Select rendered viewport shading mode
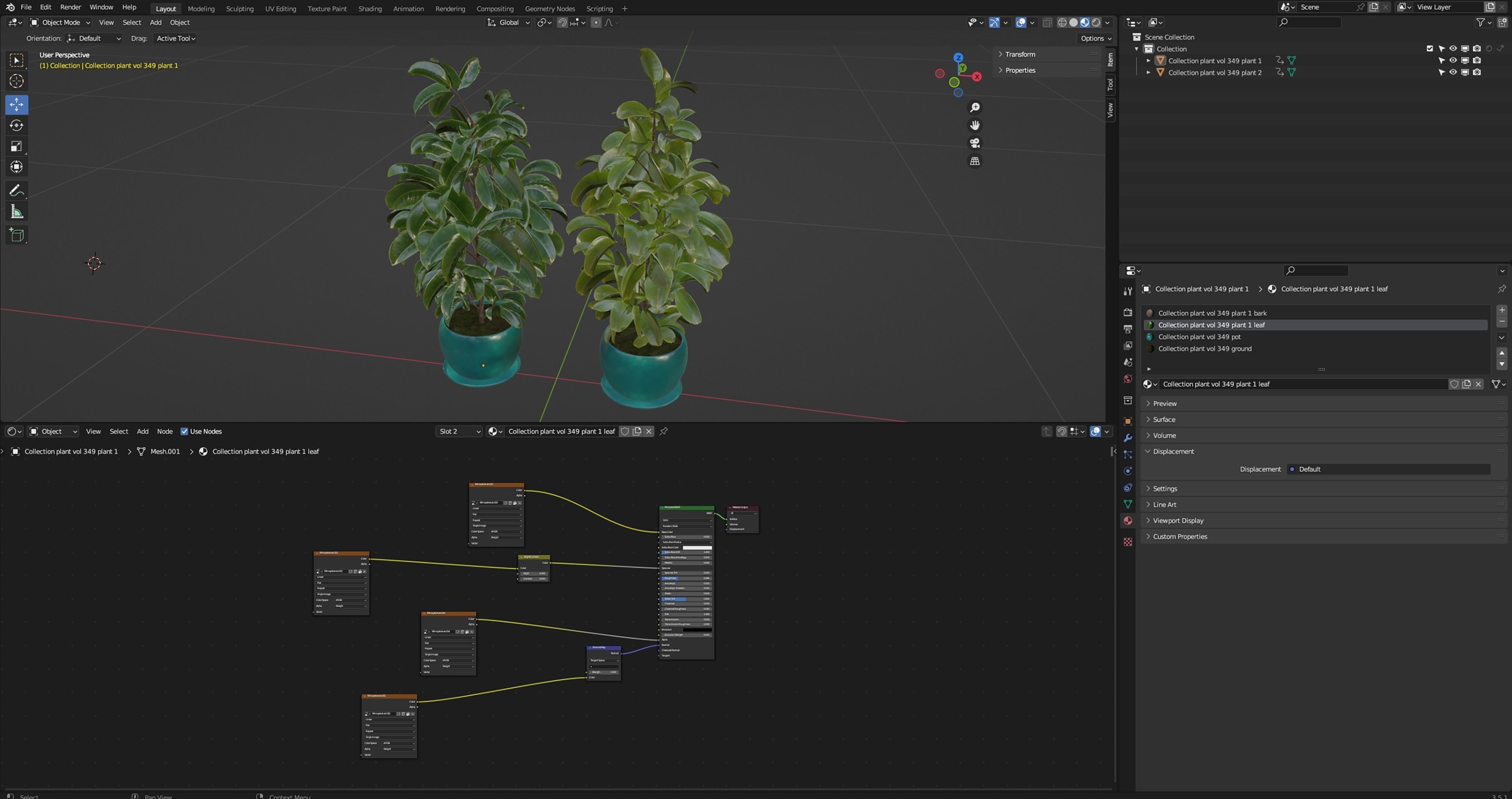 coord(1095,22)
